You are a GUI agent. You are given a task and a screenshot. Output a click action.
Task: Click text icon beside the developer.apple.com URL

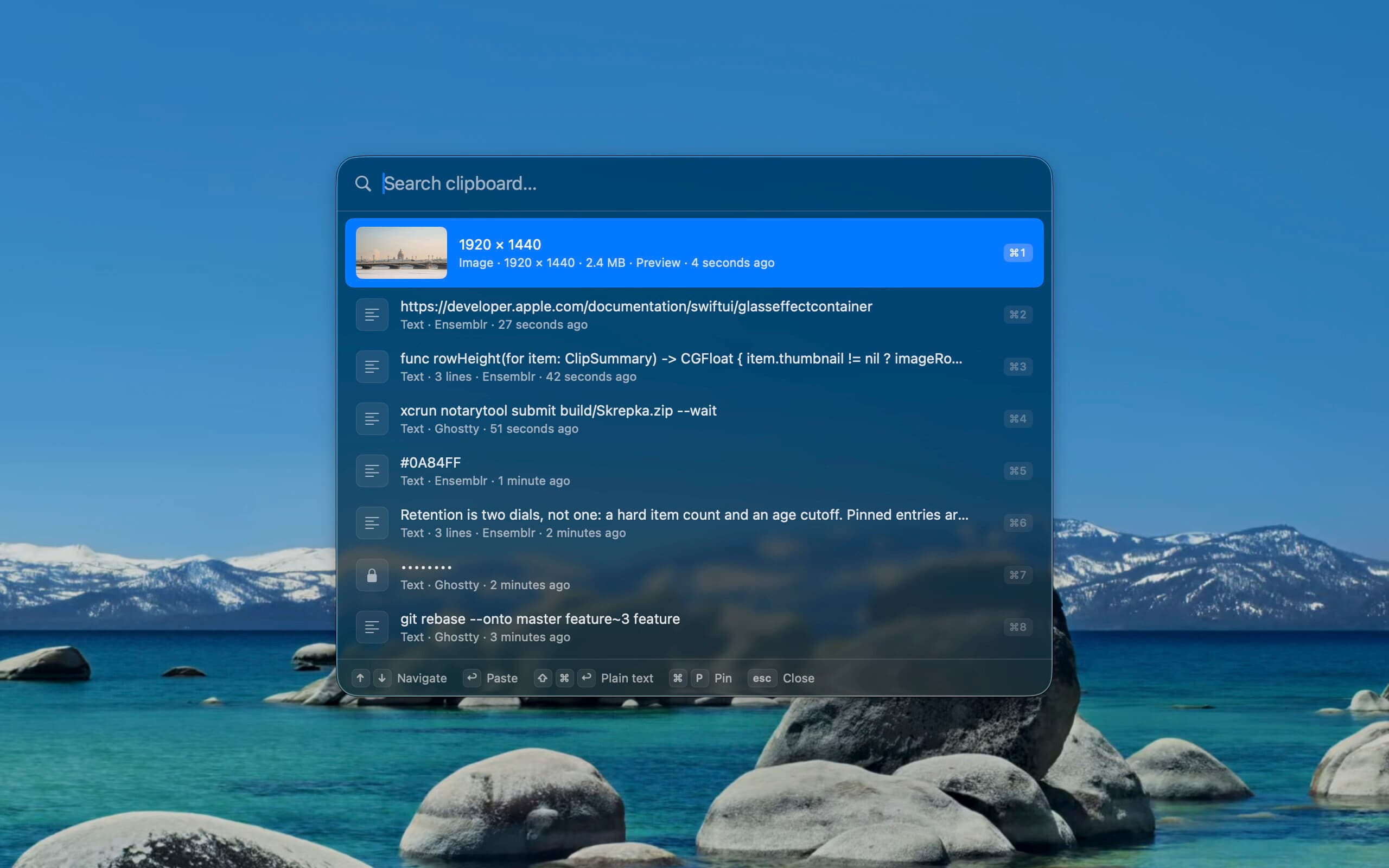372,315
